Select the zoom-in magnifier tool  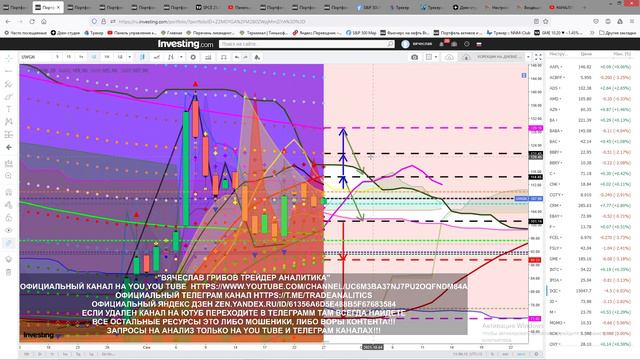click(9, 176)
